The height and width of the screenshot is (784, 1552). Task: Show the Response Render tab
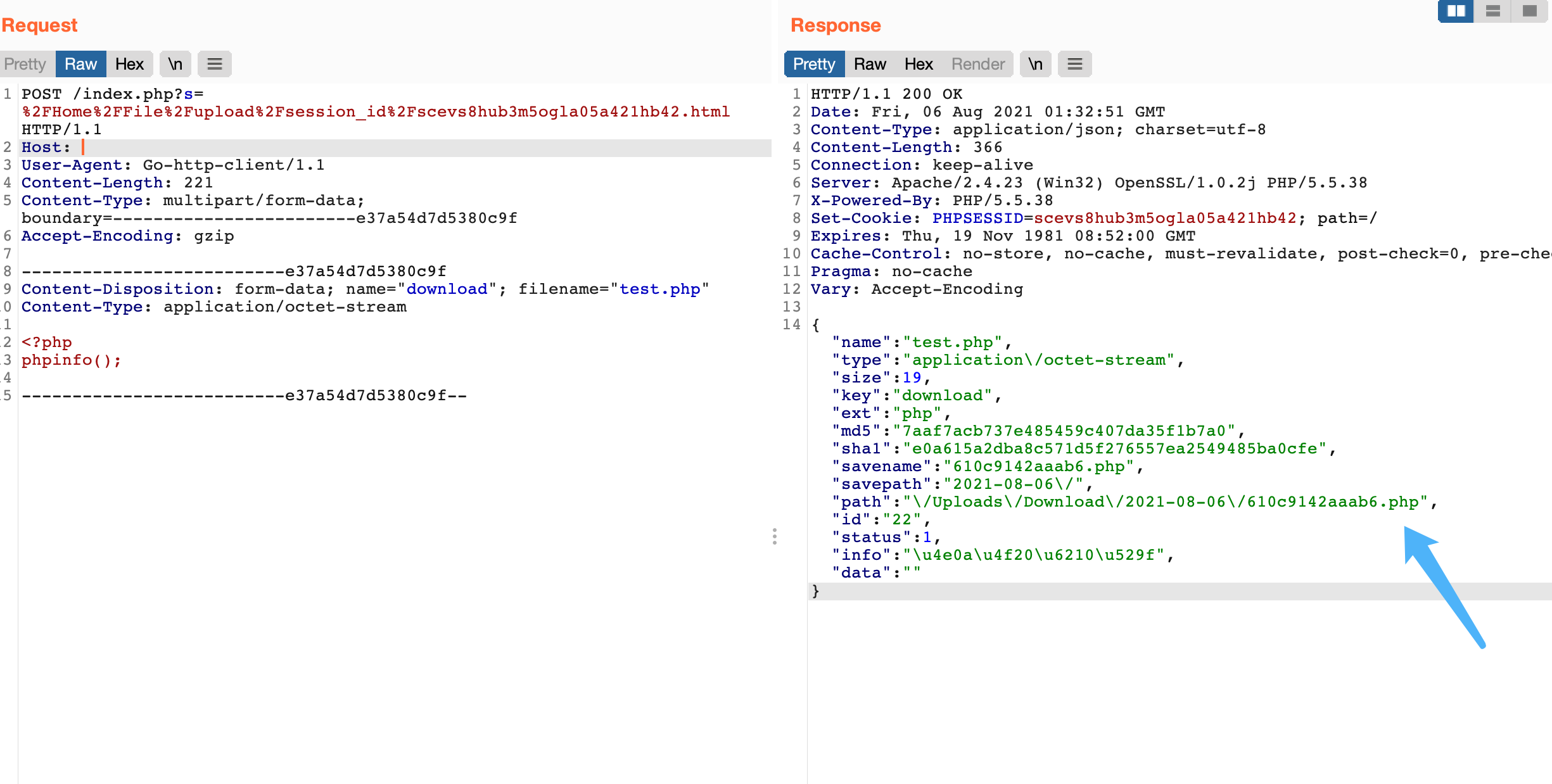[978, 64]
